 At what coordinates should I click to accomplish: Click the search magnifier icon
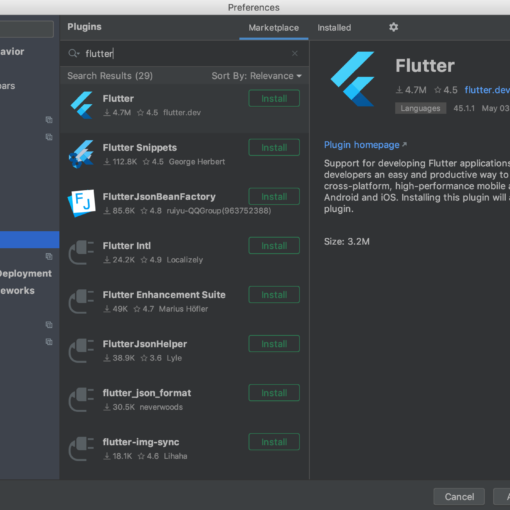[x=73, y=53]
